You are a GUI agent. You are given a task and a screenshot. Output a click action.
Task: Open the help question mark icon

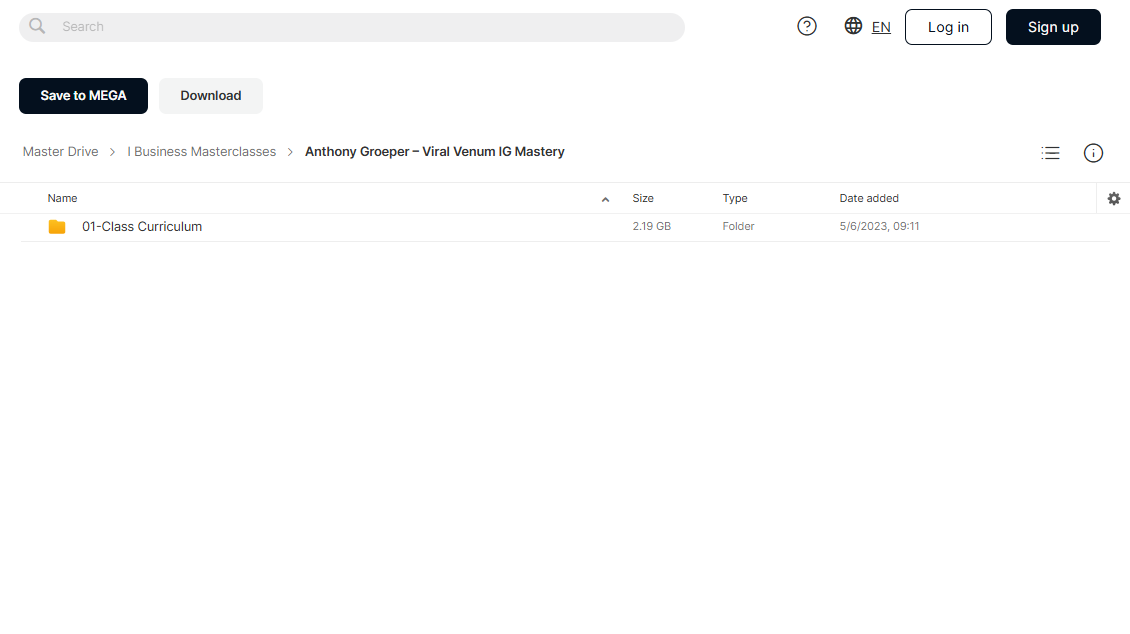(806, 27)
